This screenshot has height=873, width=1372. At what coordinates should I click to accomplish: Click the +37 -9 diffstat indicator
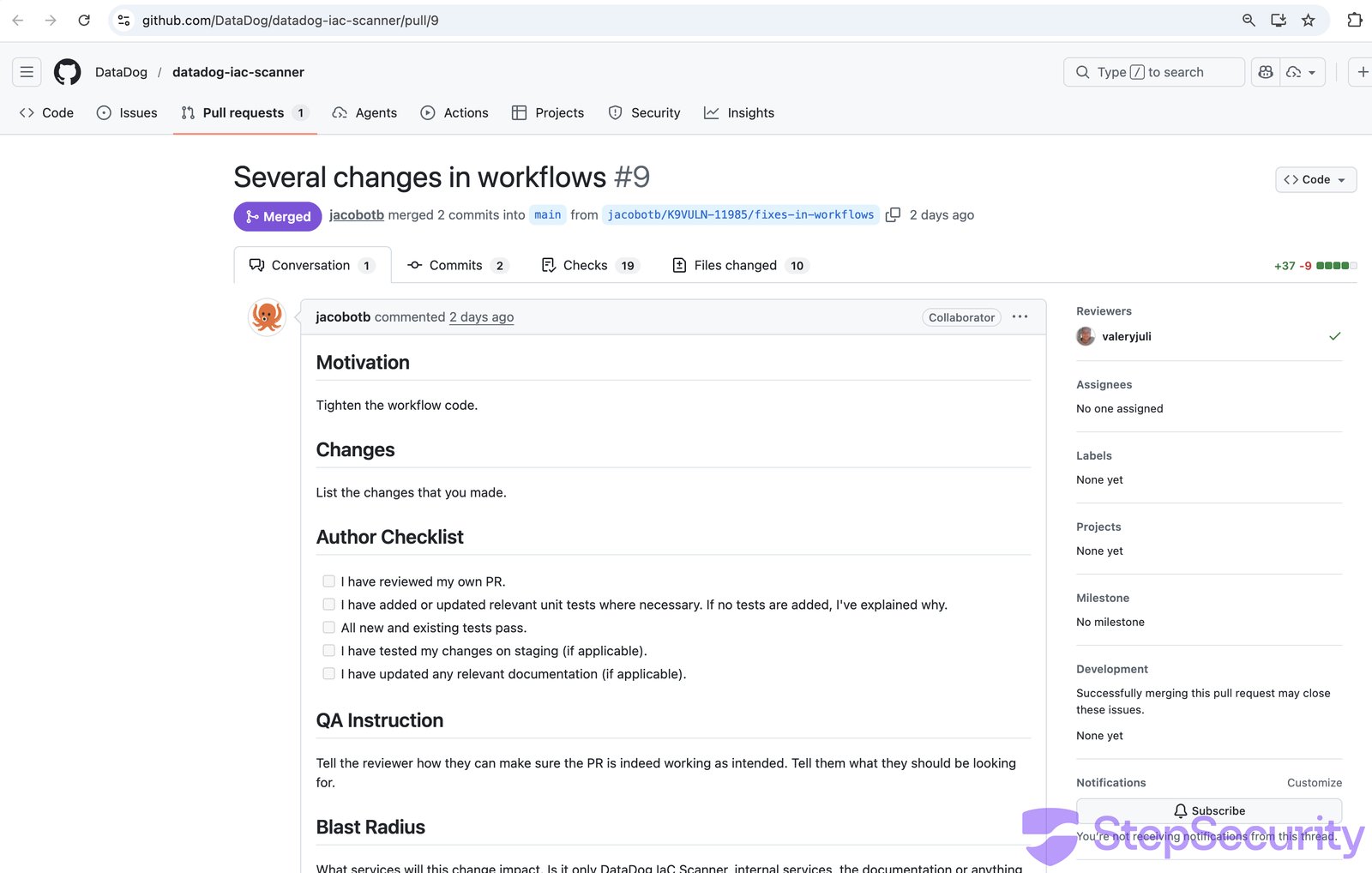click(x=1315, y=266)
